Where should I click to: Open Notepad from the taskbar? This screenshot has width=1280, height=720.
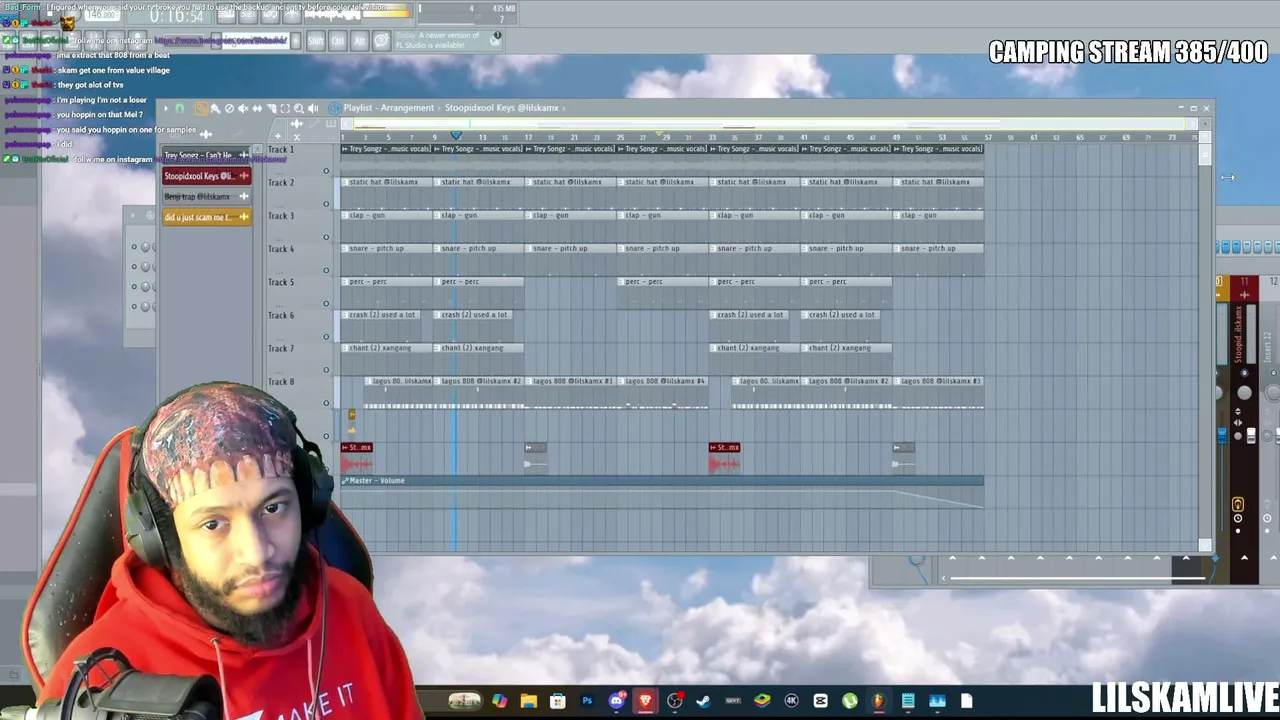pyautogui.click(x=908, y=701)
